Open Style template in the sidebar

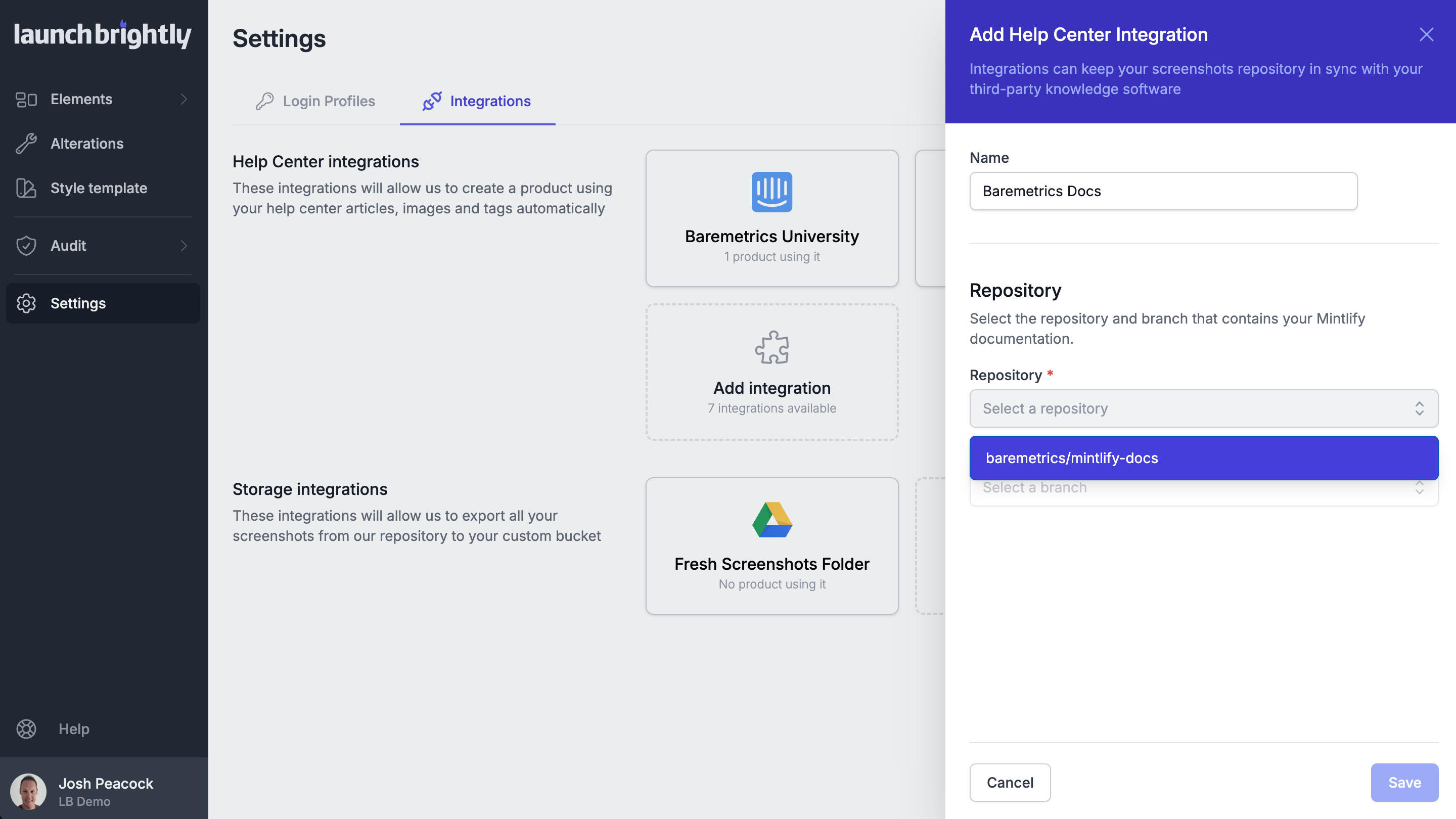coord(102,188)
